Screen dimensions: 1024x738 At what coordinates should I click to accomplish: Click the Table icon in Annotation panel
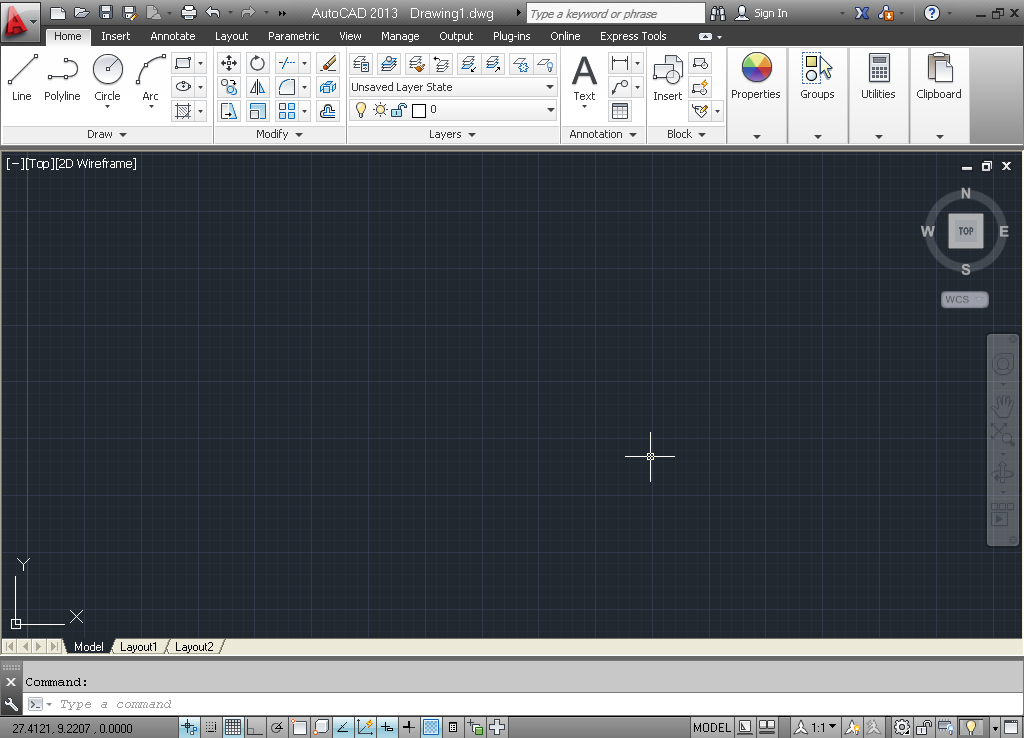tap(621, 109)
